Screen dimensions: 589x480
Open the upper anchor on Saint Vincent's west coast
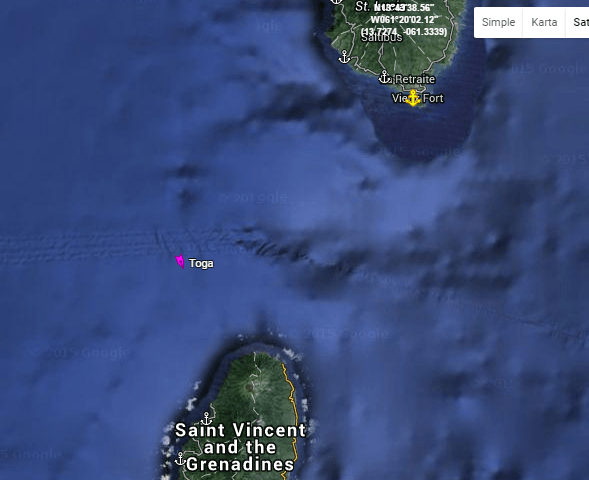pyautogui.click(x=206, y=418)
